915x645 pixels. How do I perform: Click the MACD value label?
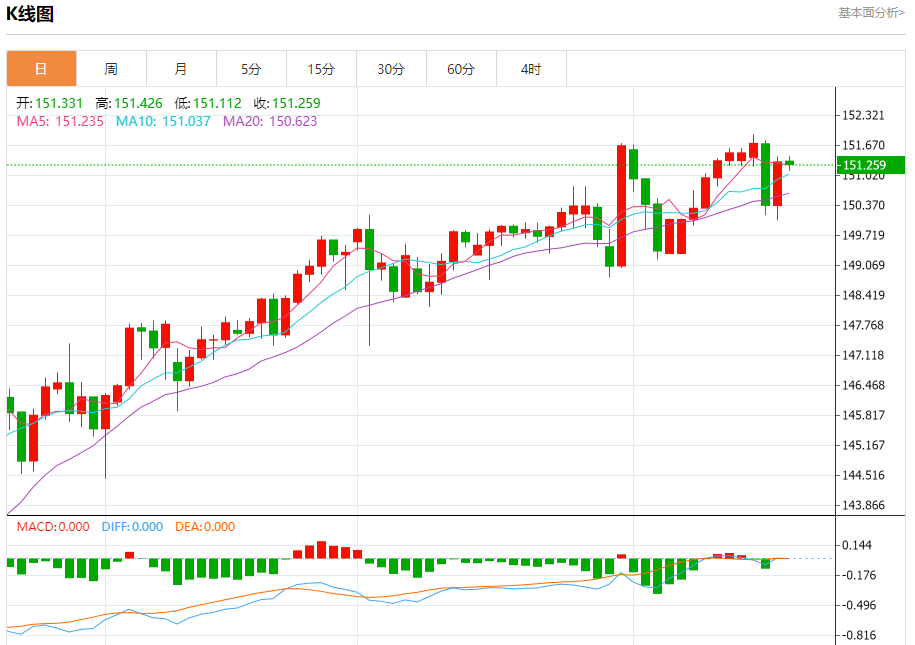point(52,527)
